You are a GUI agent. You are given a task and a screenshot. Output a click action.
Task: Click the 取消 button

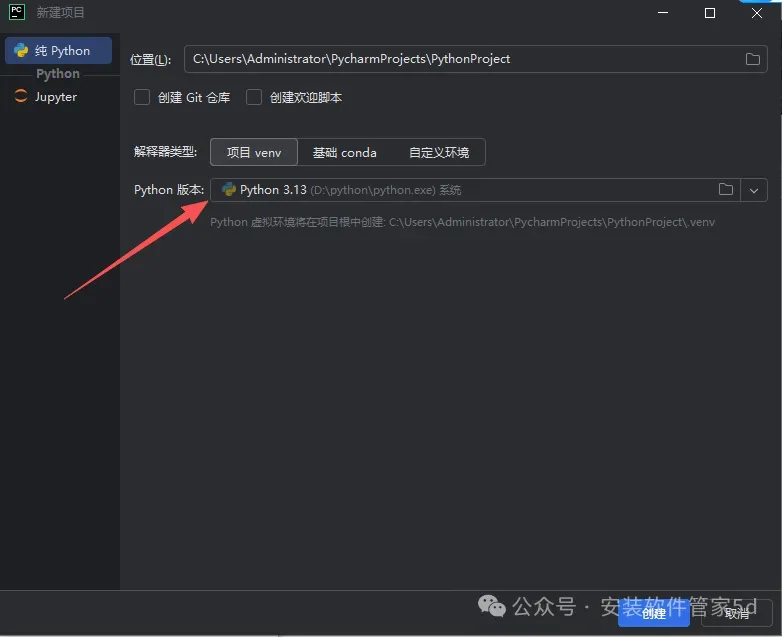737,614
